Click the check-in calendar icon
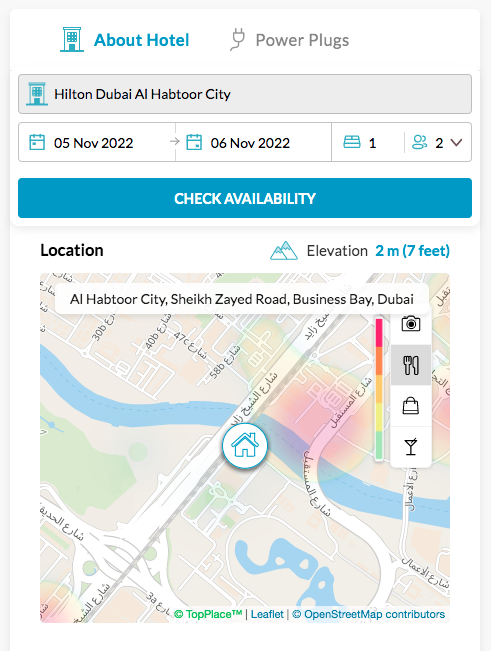 [x=37, y=142]
